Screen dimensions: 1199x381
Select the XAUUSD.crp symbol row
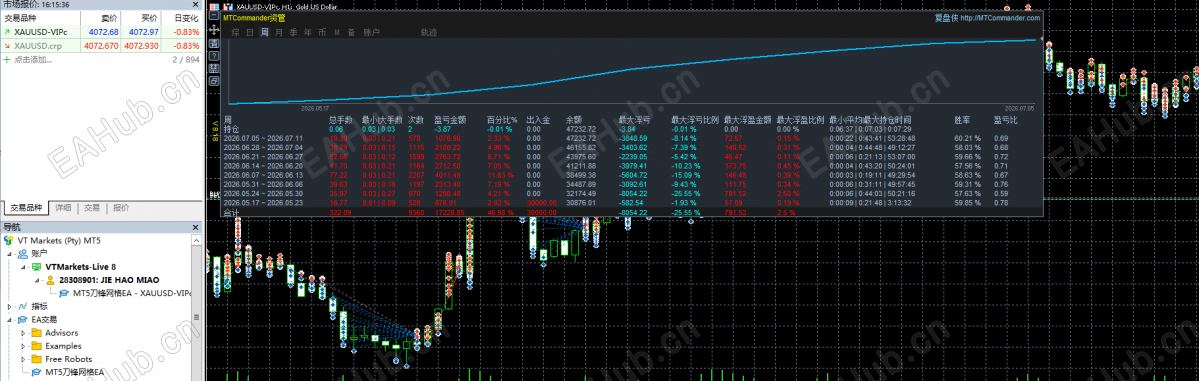tap(102, 46)
